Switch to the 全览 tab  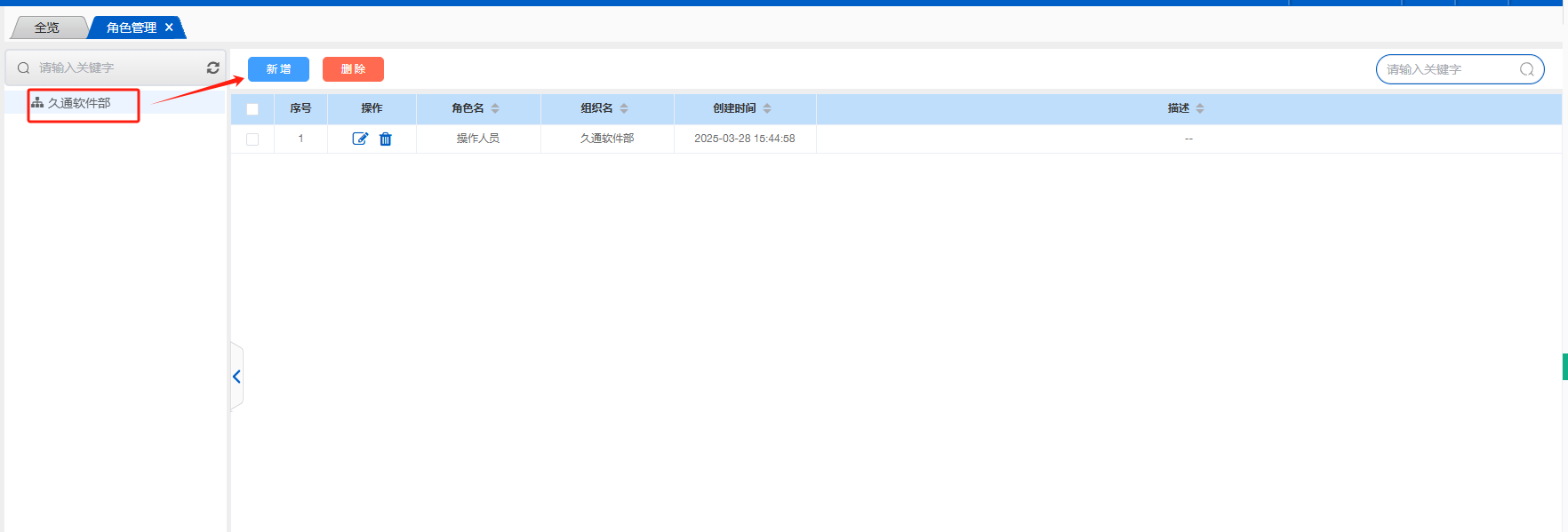(47, 28)
